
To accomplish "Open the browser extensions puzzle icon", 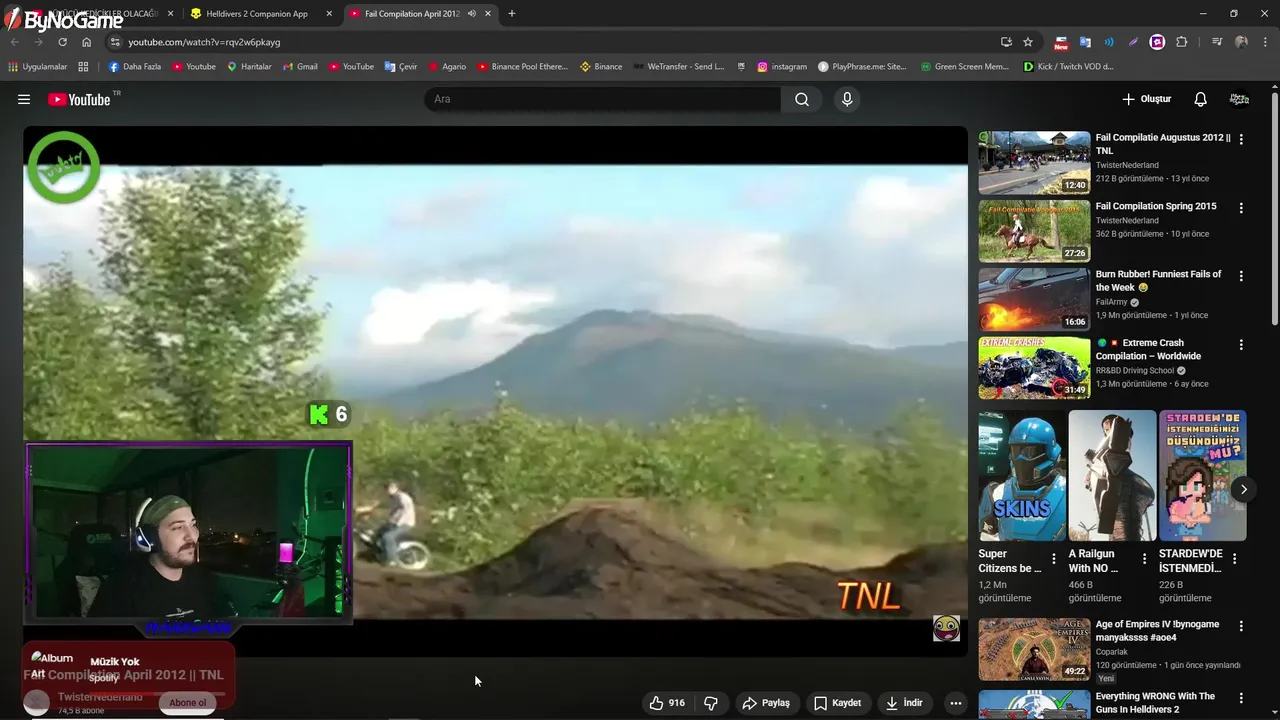I will coord(1182,42).
